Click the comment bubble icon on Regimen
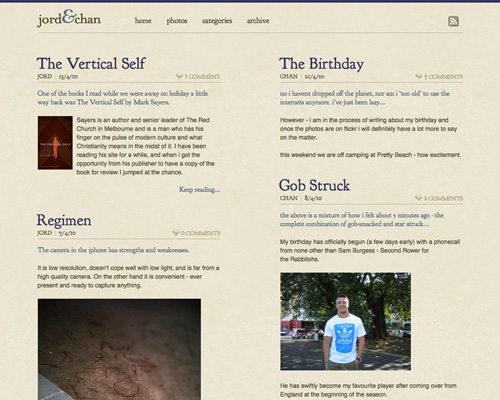This screenshot has height=400, width=500. click(176, 233)
